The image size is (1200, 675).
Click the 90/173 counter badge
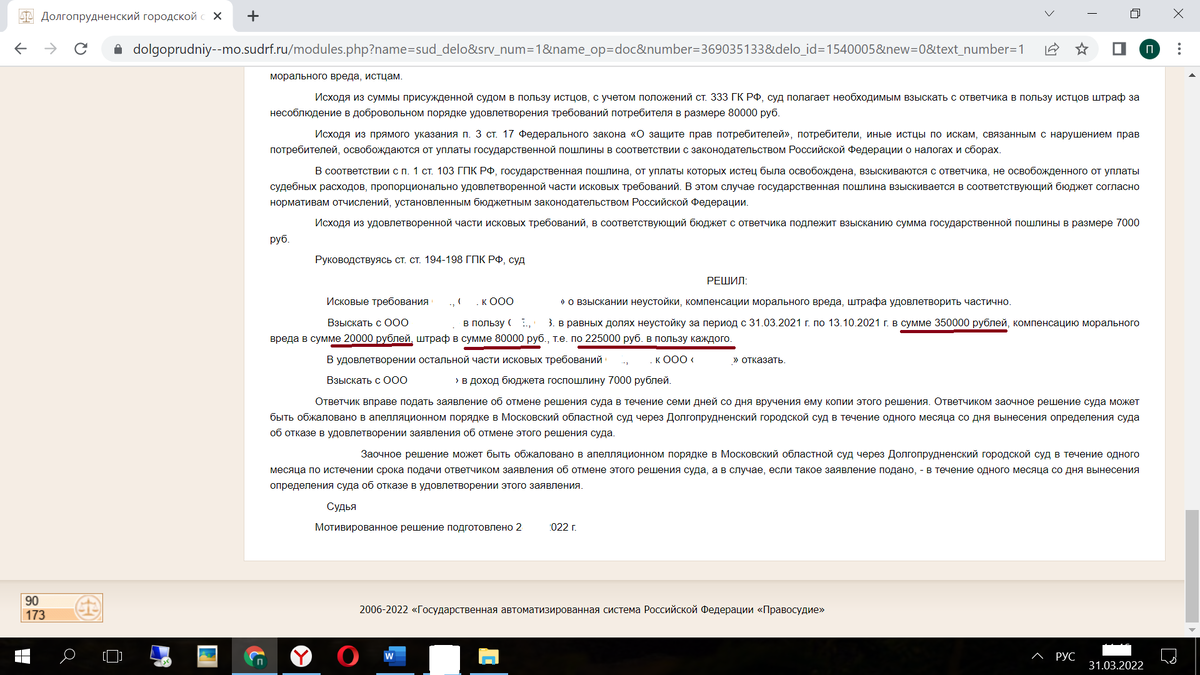[63, 607]
